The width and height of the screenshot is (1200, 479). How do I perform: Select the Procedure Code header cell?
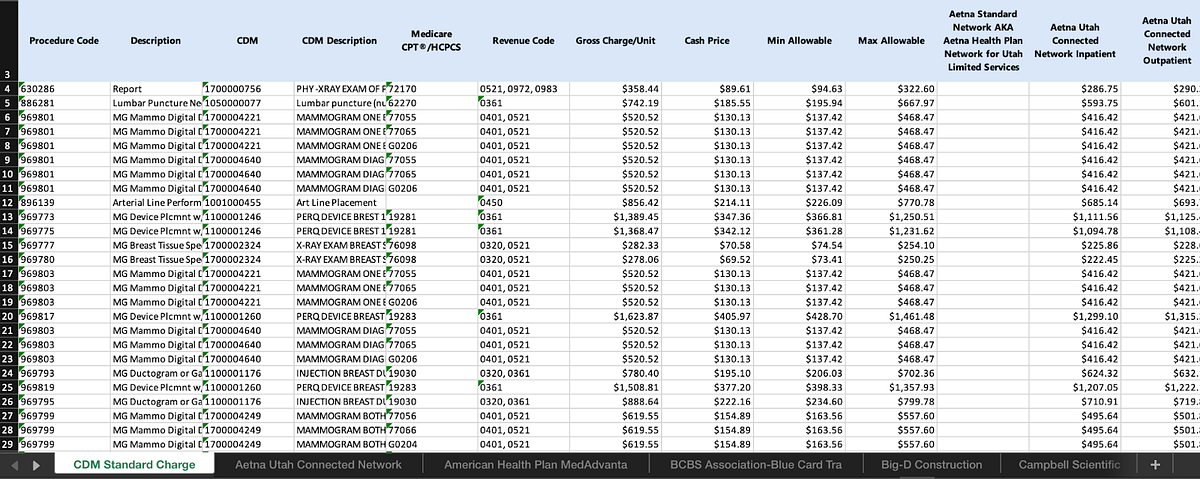(x=62, y=41)
